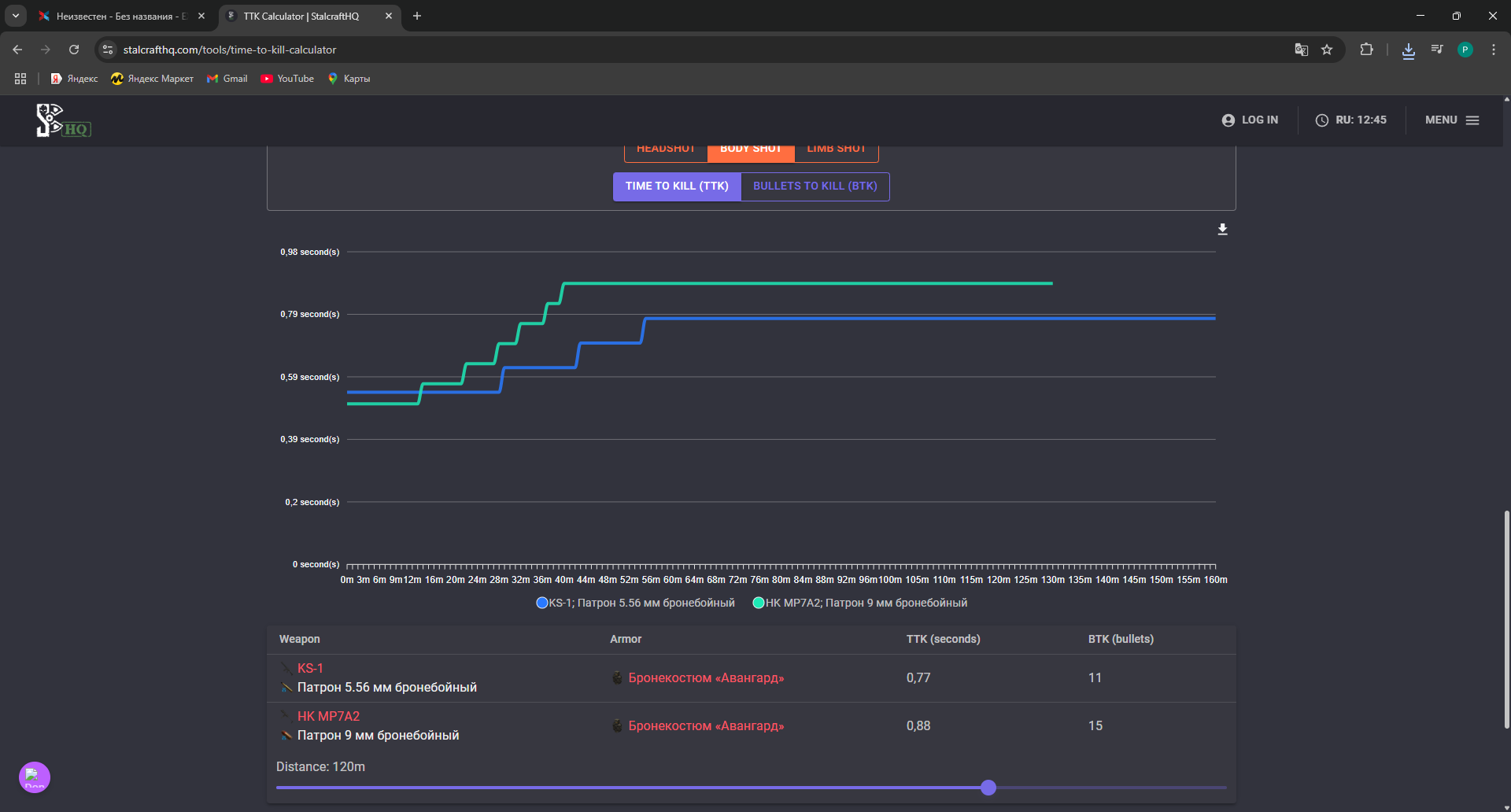This screenshot has height=812, width=1511.
Task: Open browser extensions puzzle icon
Action: (1366, 50)
